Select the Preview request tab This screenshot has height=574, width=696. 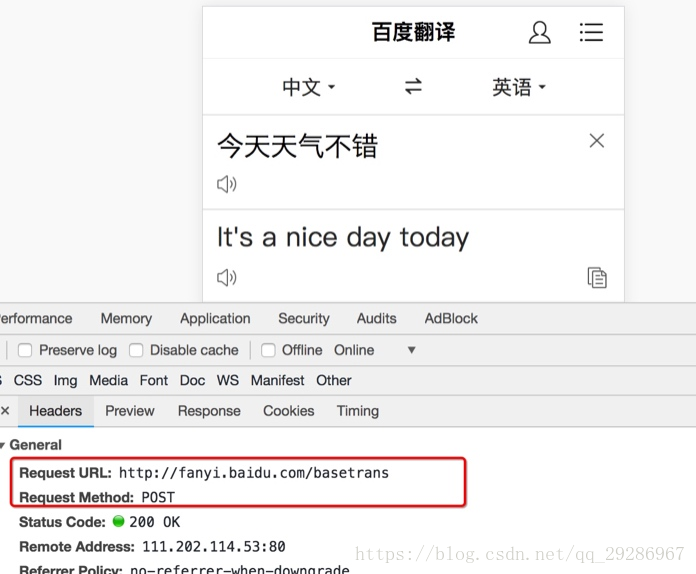tap(130, 411)
